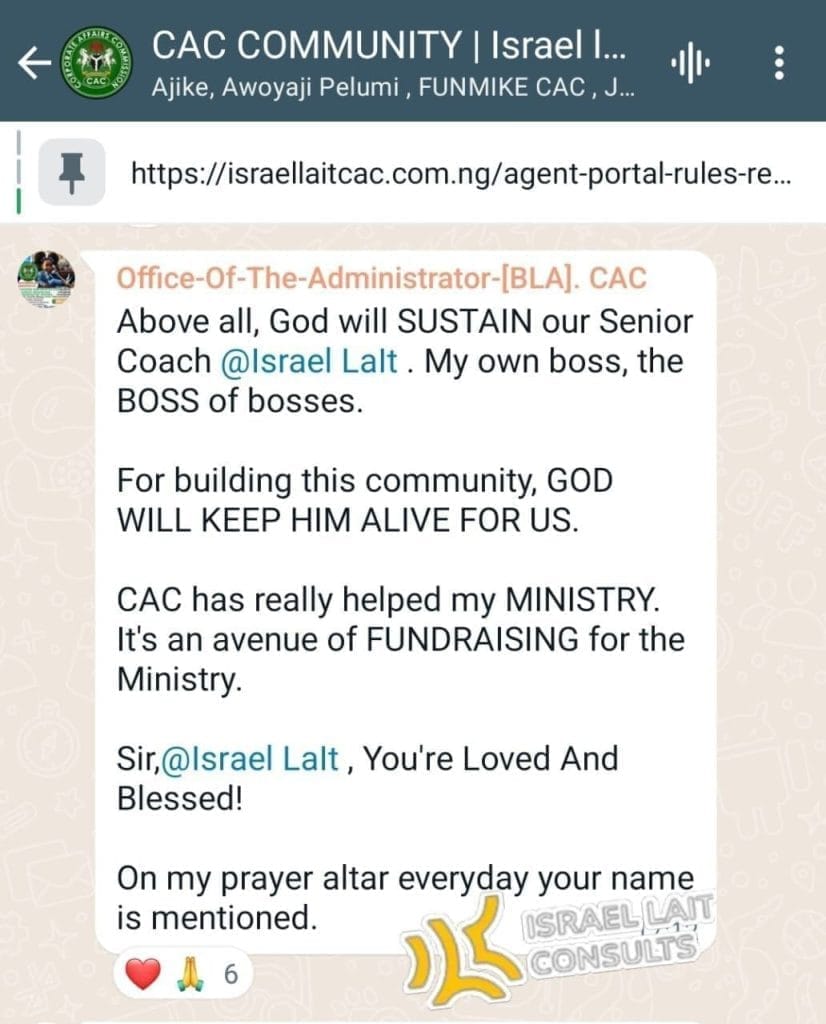The height and width of the screenshot is (1024, 826).
Task: Tap the "avenue of FUNDRAISING" message line
Action: click(400, 640)
